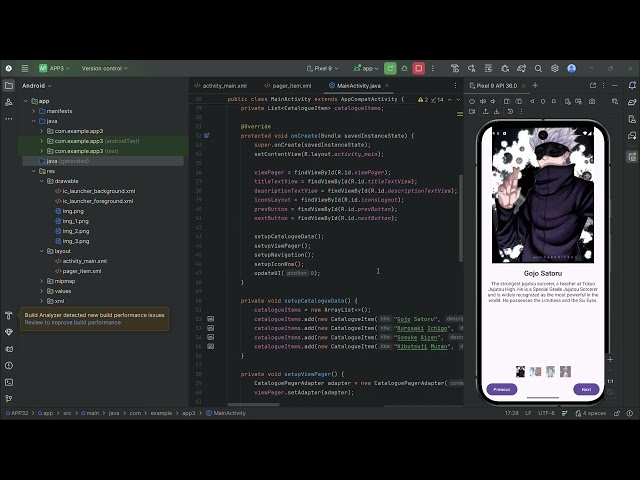Click APP32 breadcrumb root
The width and height of the screenshot is (640, 480).
pyautogui.click(x=17, y=413)
